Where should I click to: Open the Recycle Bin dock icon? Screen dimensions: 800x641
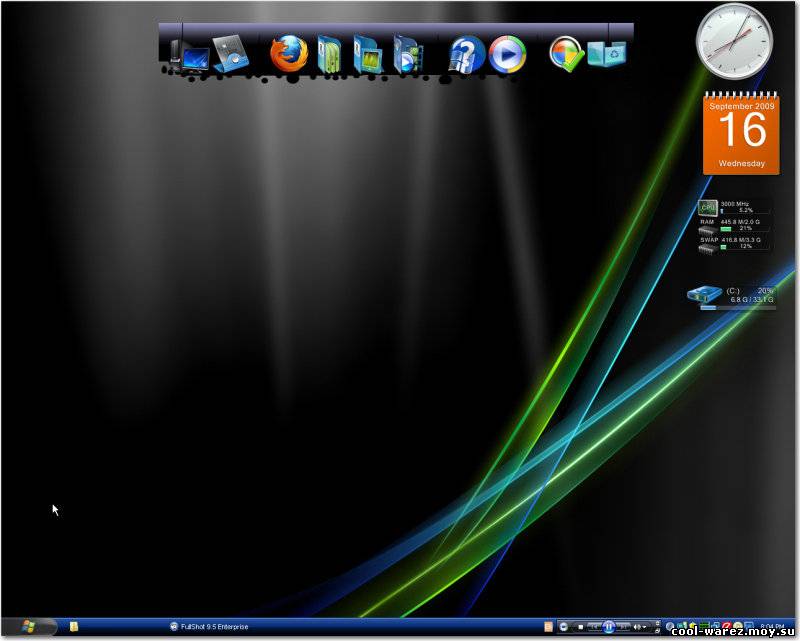[607, 54]
